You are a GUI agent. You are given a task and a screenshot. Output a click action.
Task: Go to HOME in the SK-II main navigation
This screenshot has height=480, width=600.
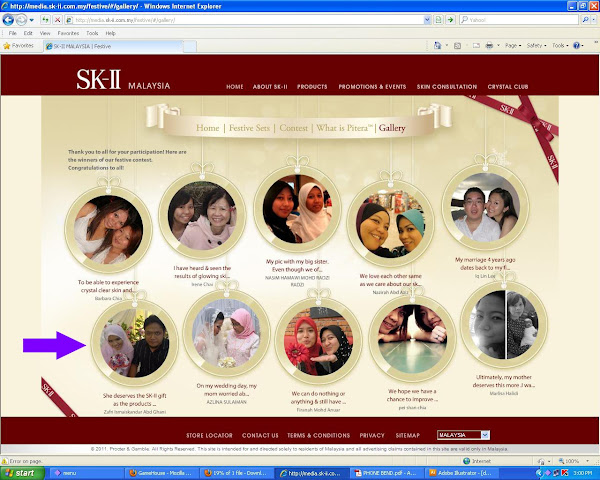pyautogui.click(x=235, y=87)
